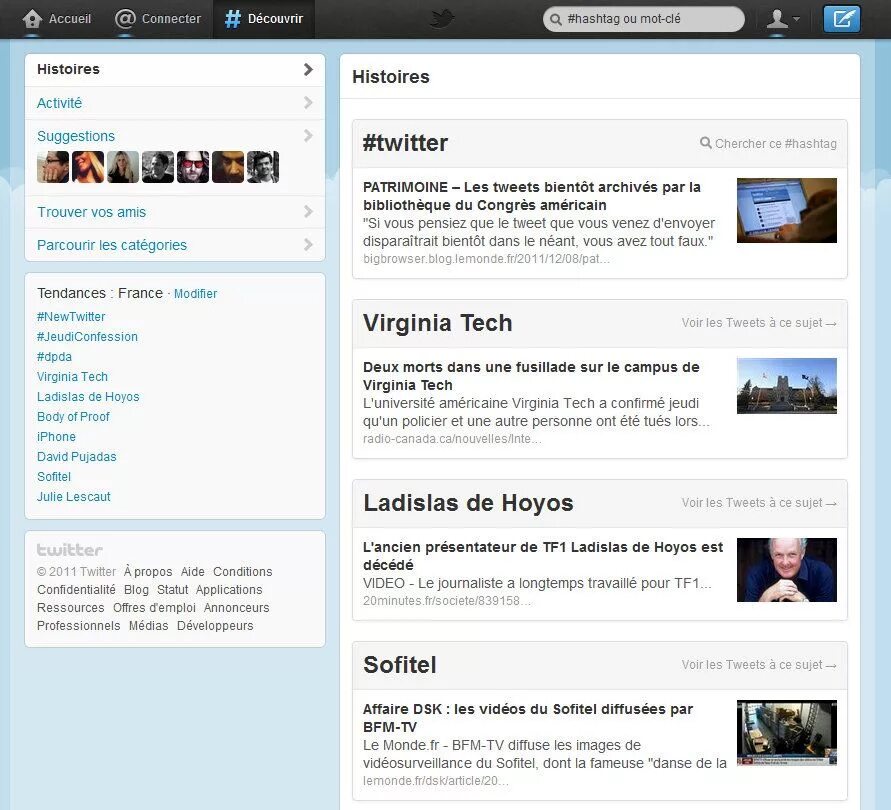This screenshot has width=891, height=810.
Task: Open the user profile dropdown menu
Action: pos(783,19)
